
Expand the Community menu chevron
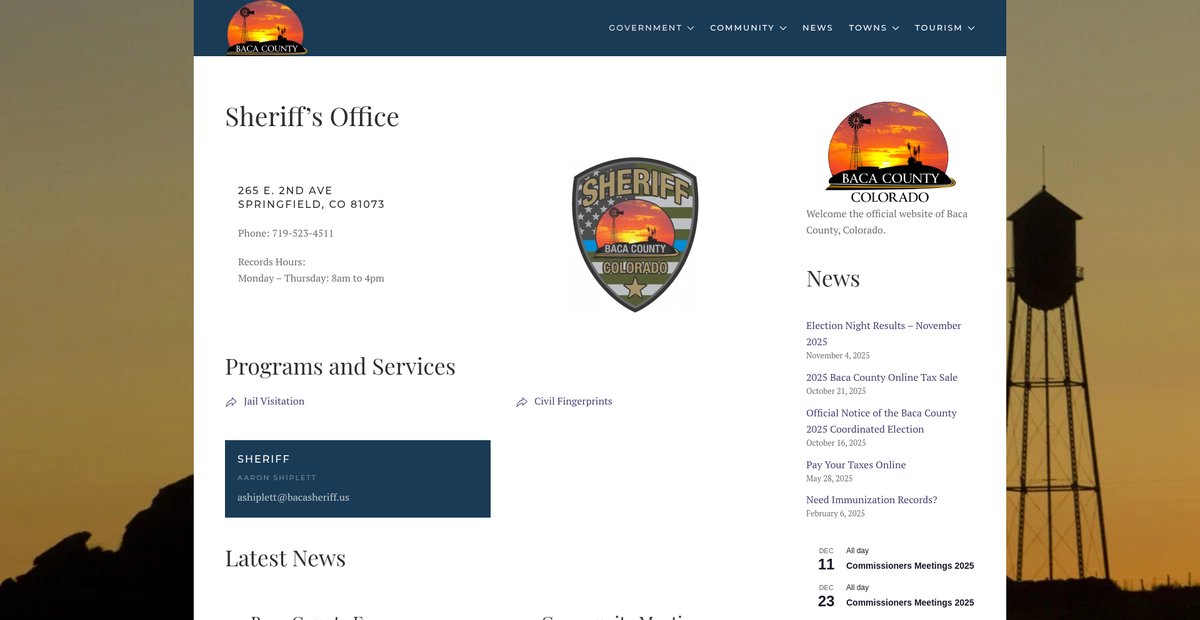click(x=783, y=28)
